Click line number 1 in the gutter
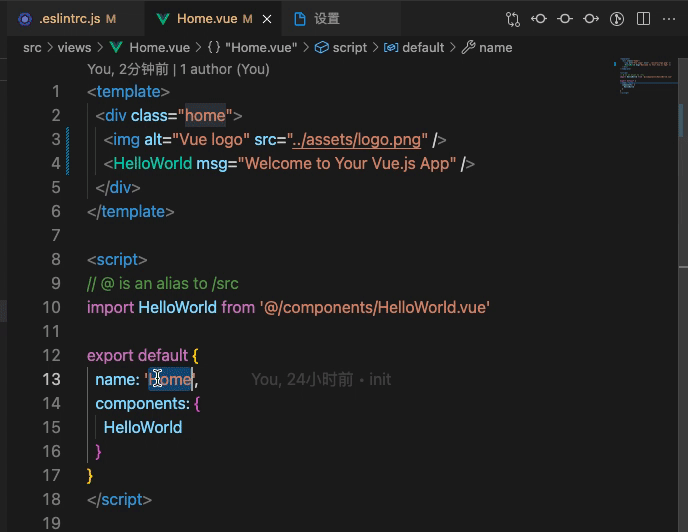Viewport: 688px width, 532px height. (x=56, y=92)
